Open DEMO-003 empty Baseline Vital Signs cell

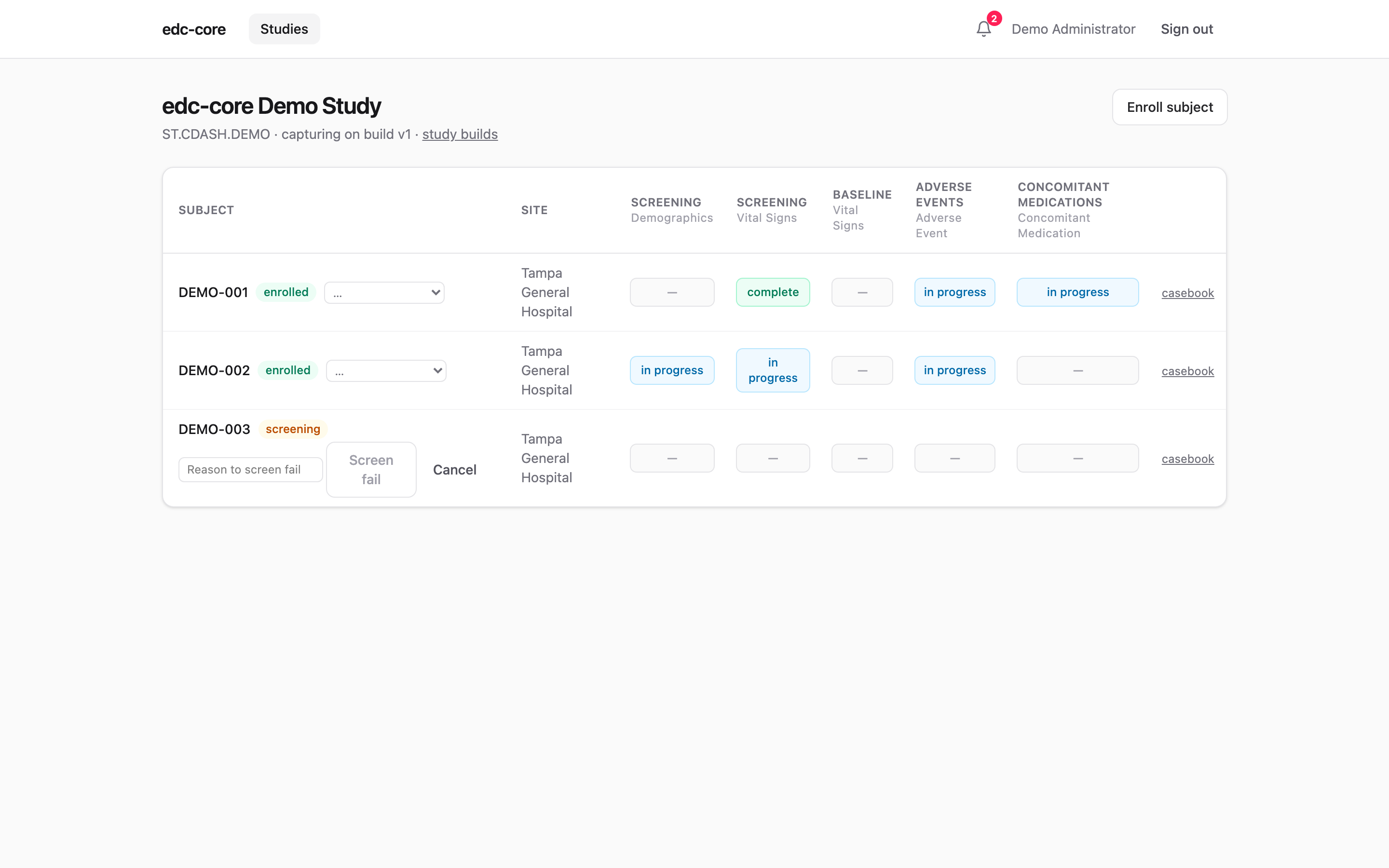click(861, 458)
